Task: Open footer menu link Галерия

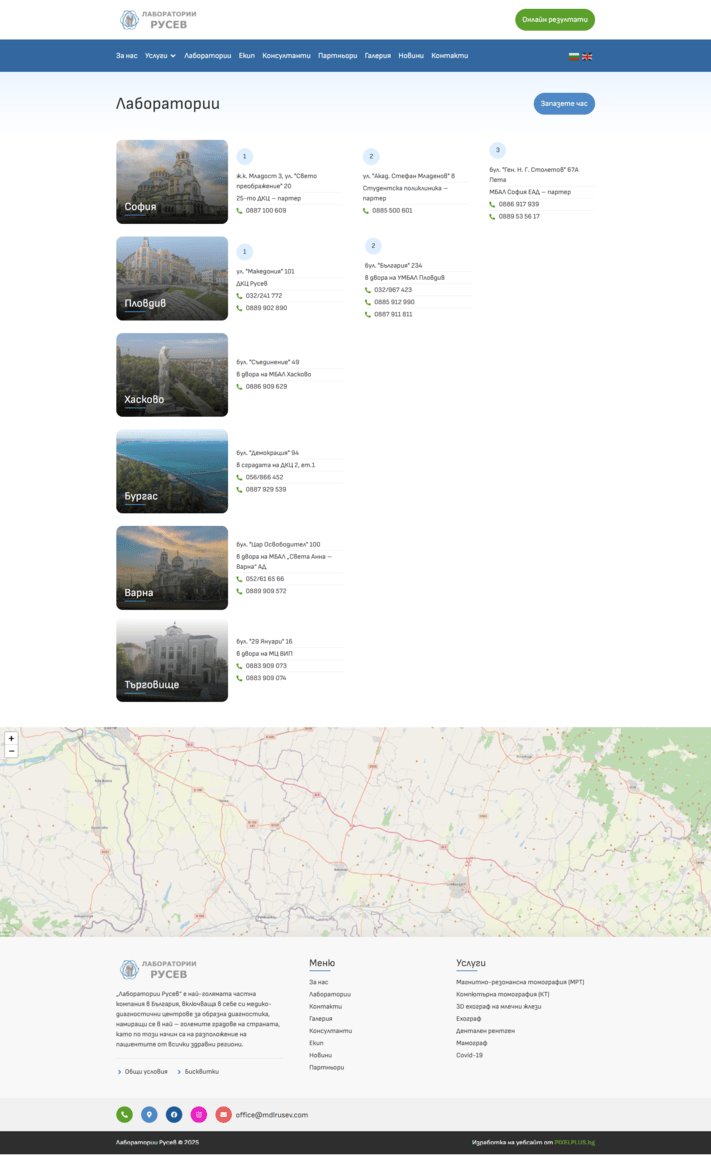Action: [321, 1019]
